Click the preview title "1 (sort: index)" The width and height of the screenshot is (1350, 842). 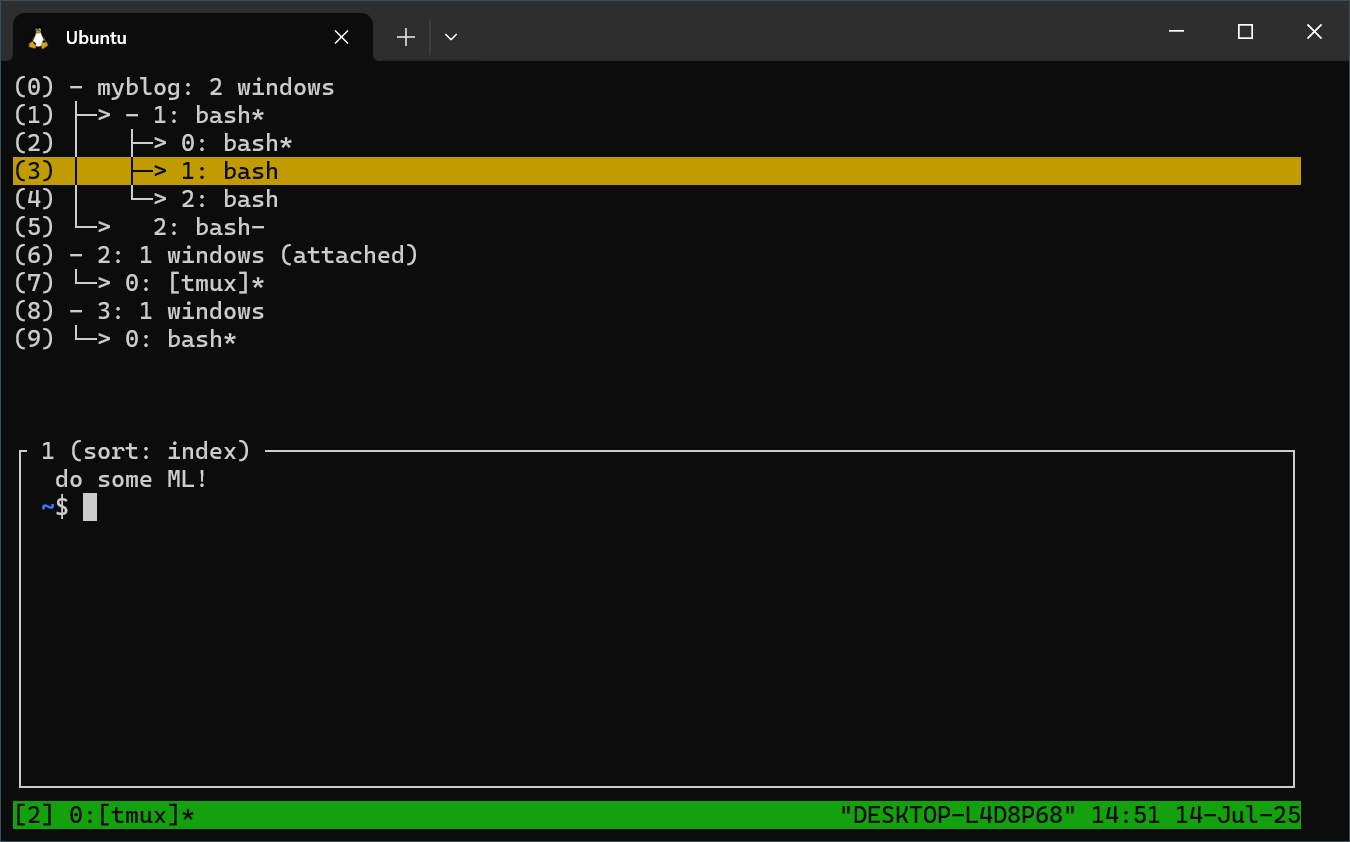(x=145, y=451)
